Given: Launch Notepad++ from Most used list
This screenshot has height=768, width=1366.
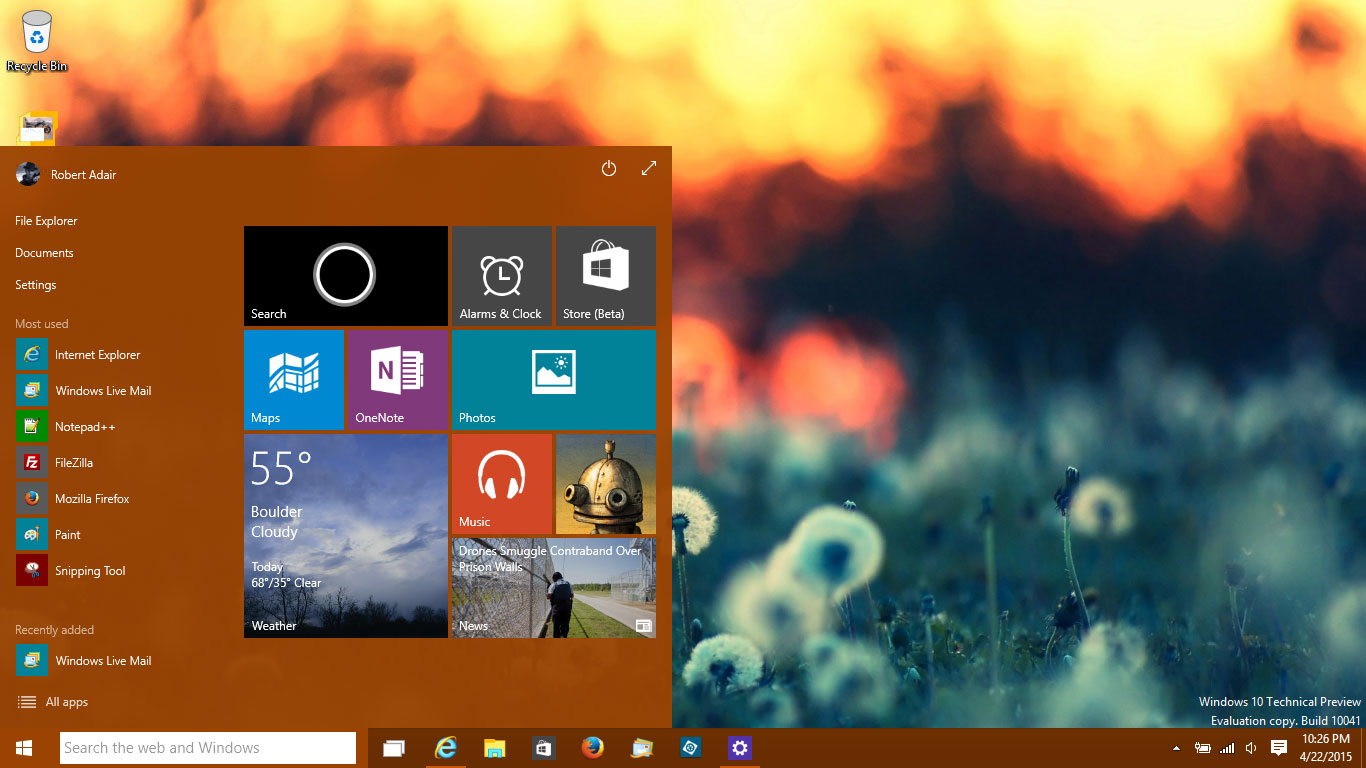Looking at the screenshot, I should click(x=66, y=427).
